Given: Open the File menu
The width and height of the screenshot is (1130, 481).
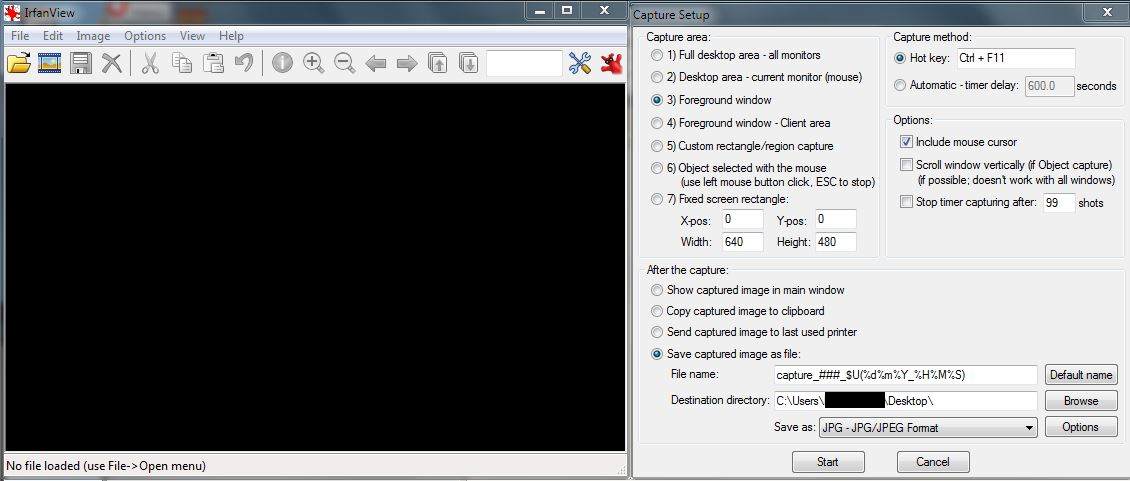Looking at the screenshot, I should [20, 35].
